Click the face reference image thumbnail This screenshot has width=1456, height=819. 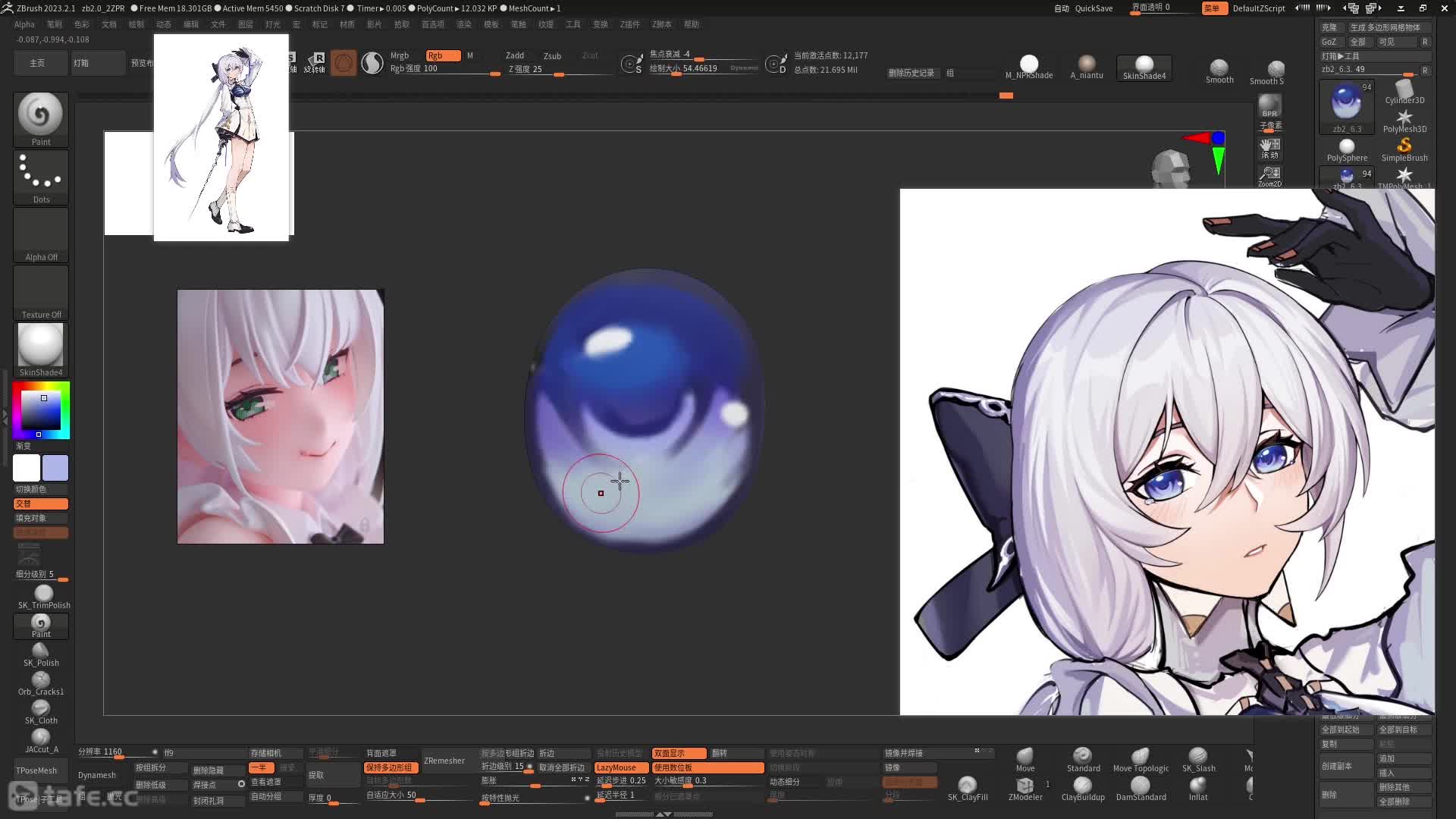click(x=281, y=416)
